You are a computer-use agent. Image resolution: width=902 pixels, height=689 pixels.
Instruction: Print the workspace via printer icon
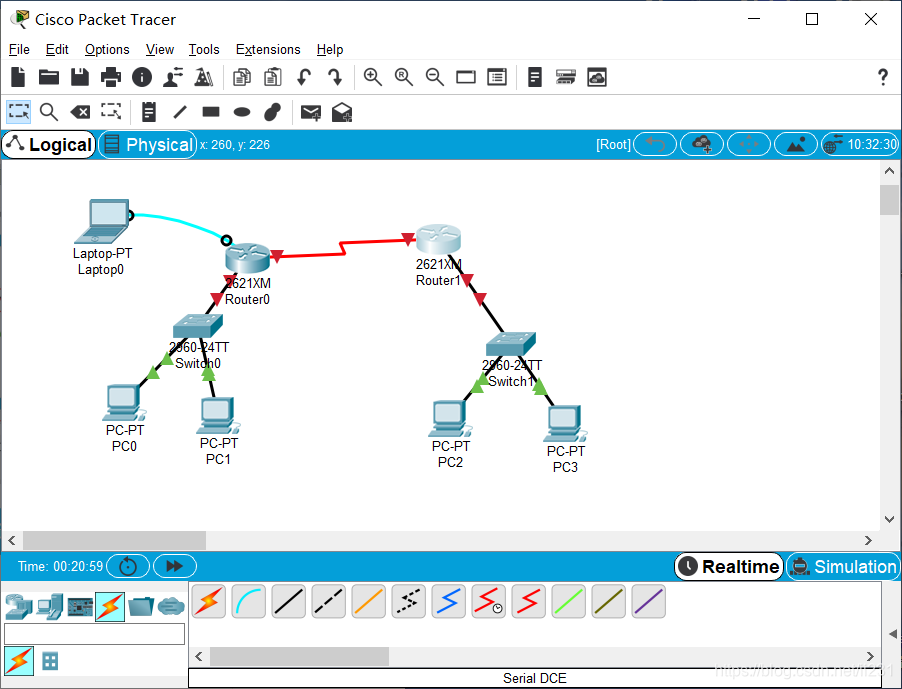[x=110, y=77]
